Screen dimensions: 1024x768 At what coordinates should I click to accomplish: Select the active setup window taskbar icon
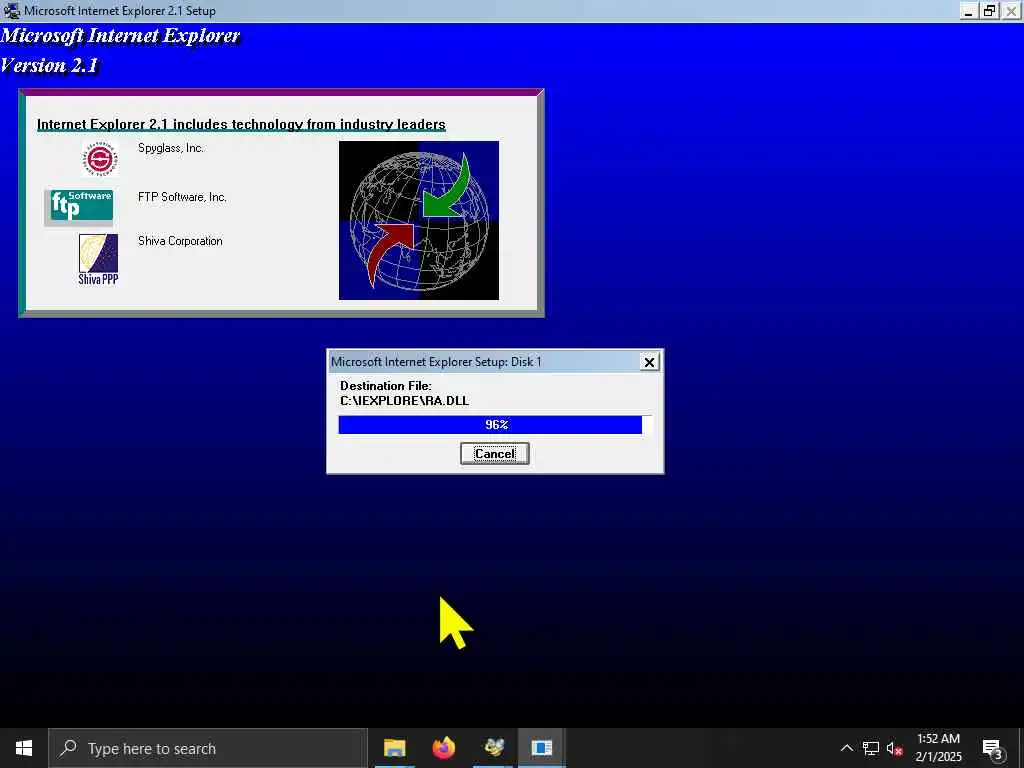[x=541, y=748]
